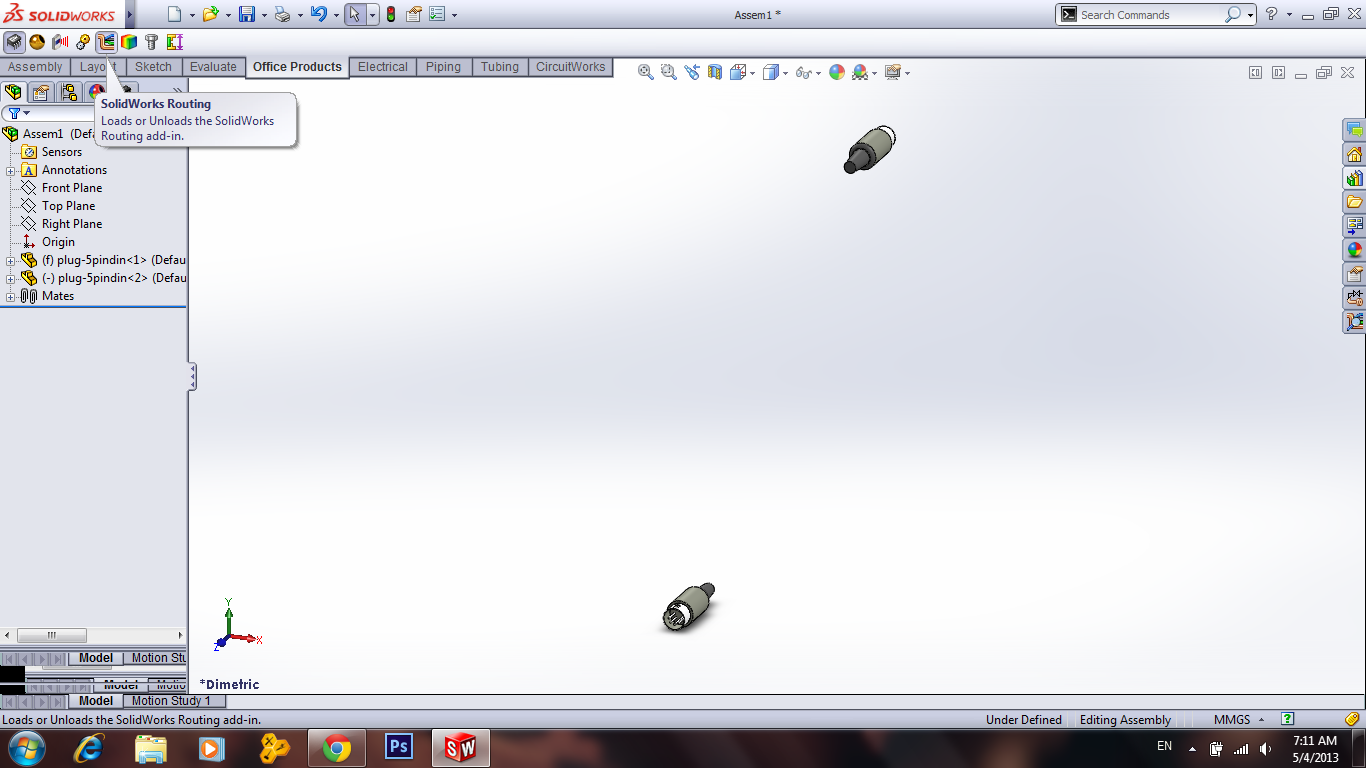Viewport: 1366px width, 768px height.
Task: Open SolidWorks Resources in task pane
Action: (x=1355, y=154)
